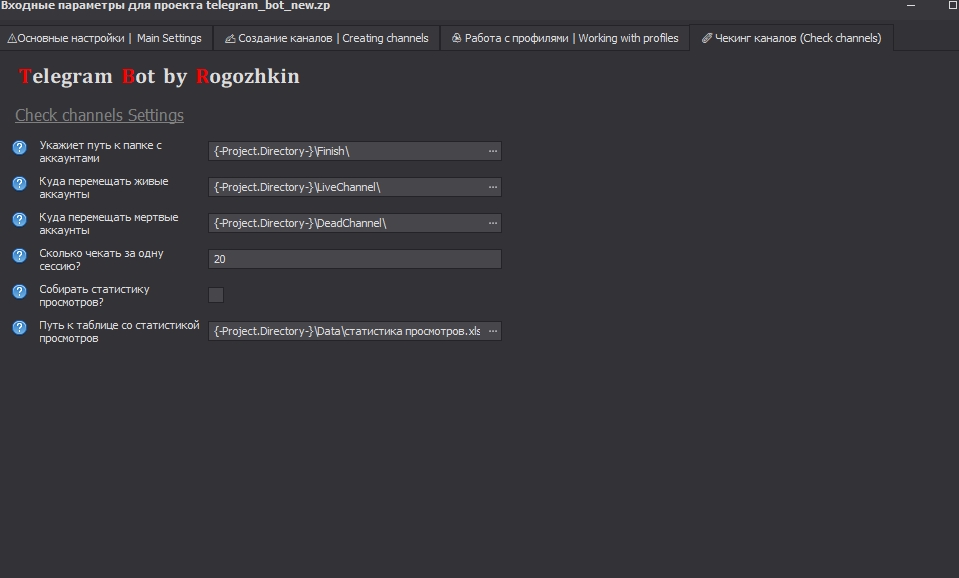Open help icon for dead accounts destination

coord(20,220)
